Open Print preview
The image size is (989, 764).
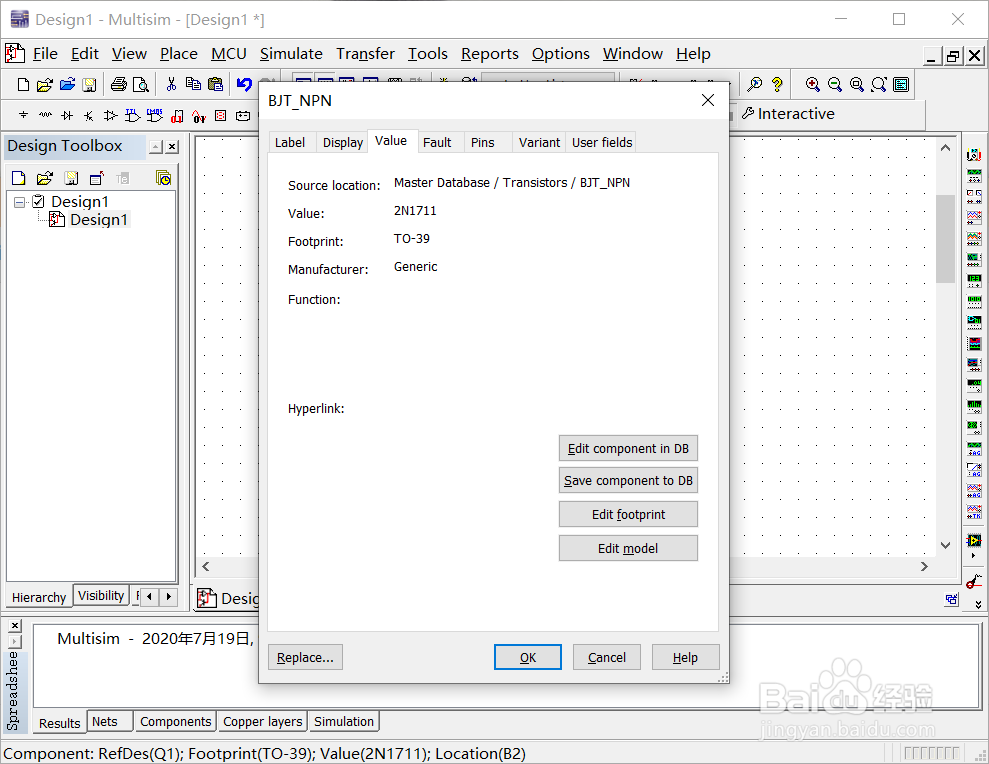pos(141,85)
